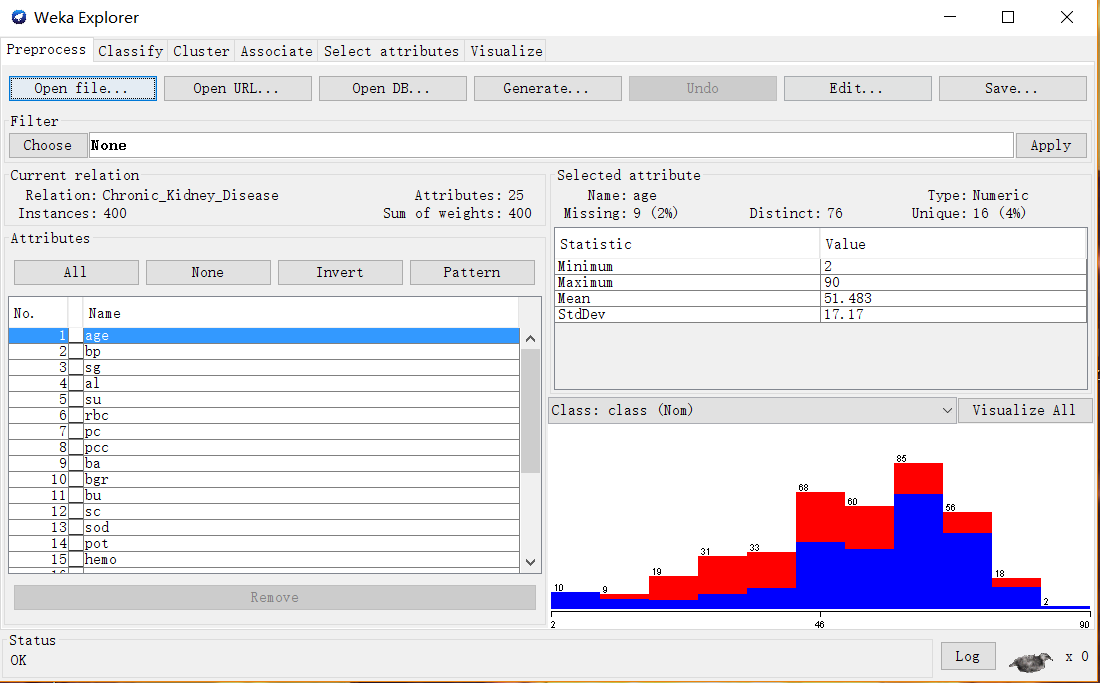Click the Name column header in attributes
Screen dimensions: 1100x683
302,313
